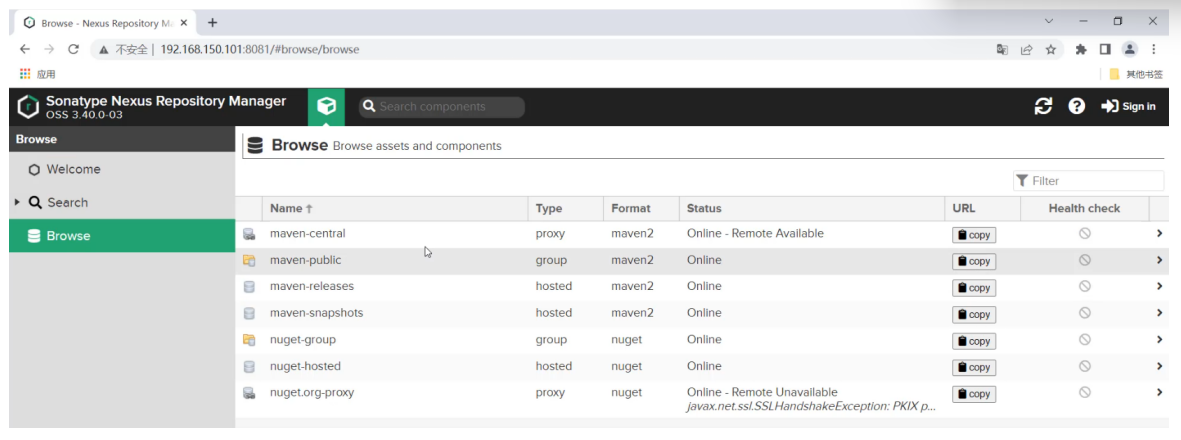
Task: Select Browse in the sidebar
Action: pyautogui.click(x=122, y=236)
